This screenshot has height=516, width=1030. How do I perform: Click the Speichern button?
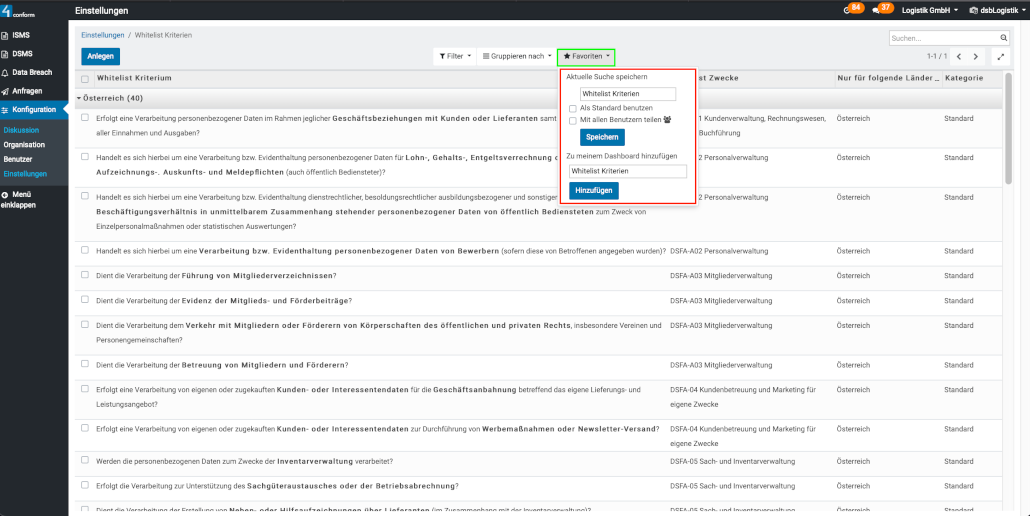tap(601, 137)
